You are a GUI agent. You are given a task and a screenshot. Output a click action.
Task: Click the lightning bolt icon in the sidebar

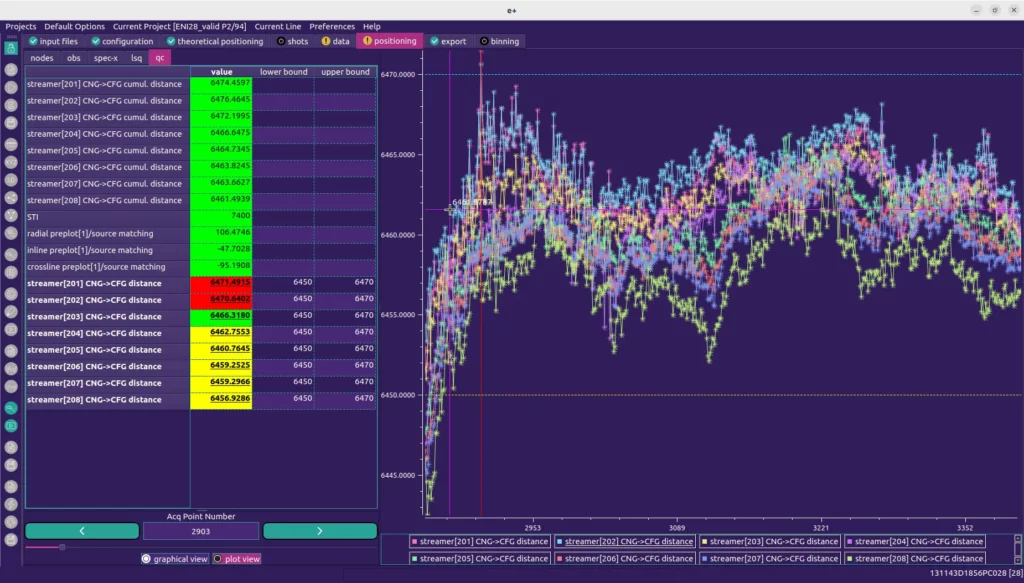tap(10, 505)
